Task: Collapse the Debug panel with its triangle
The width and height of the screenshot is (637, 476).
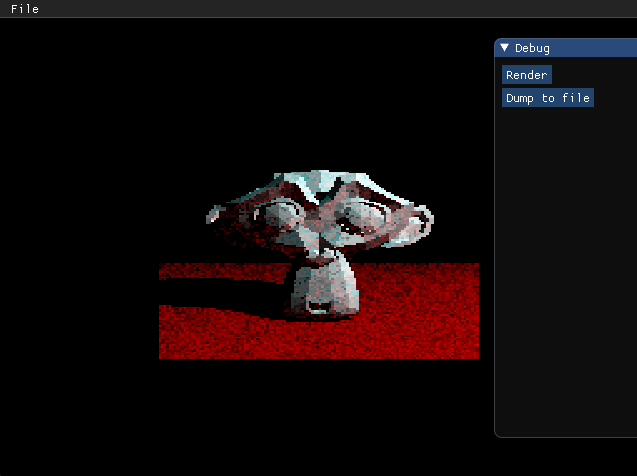Action: pos(505,48)
